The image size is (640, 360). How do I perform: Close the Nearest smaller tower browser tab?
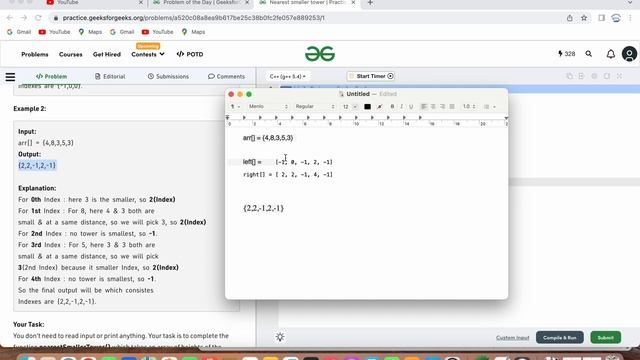coord(353,3)
